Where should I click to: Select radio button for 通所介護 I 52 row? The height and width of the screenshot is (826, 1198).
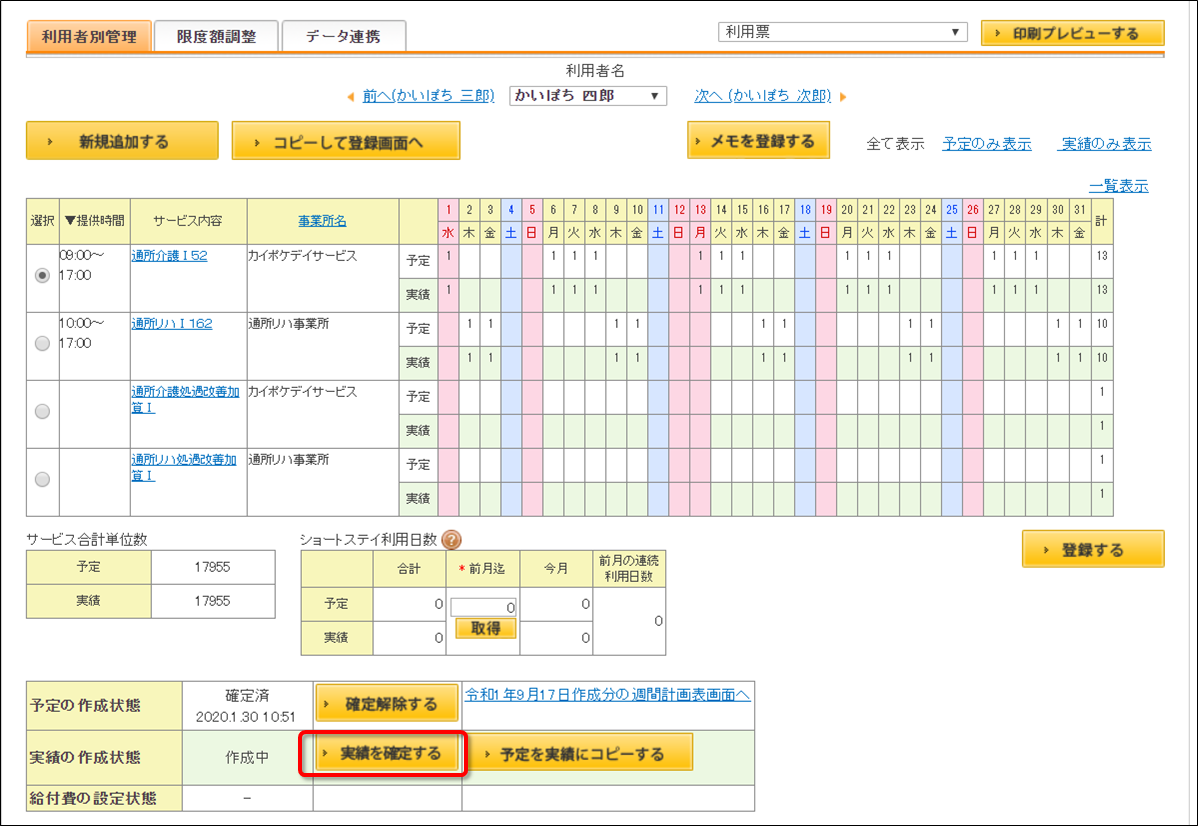coord(43,275)
